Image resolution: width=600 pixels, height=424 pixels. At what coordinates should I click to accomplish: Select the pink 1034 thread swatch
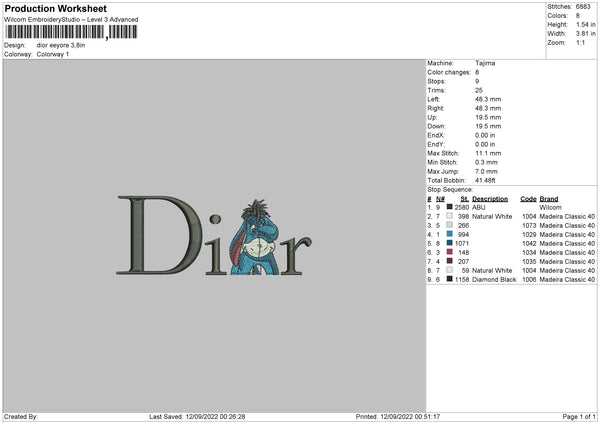450,252
